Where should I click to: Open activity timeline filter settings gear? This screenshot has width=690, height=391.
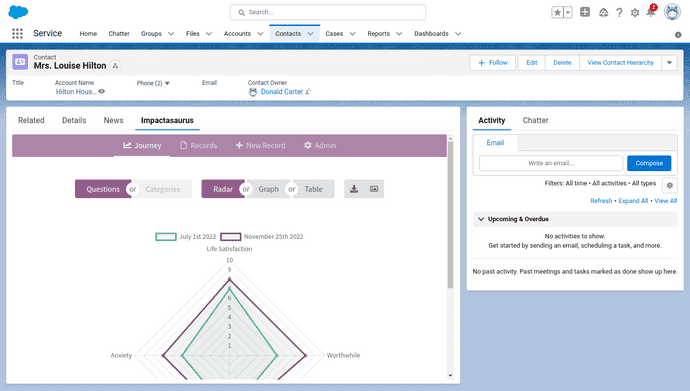[x=670, y=185]
